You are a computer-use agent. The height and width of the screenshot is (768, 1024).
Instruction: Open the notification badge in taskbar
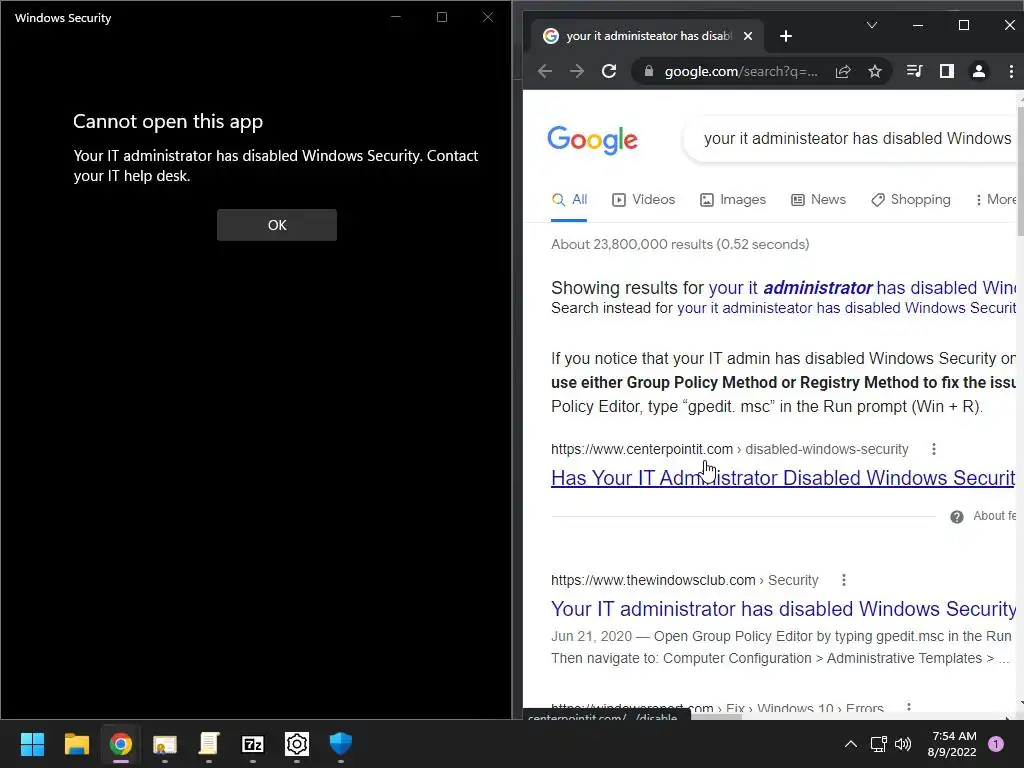click(x=996, y=744)
